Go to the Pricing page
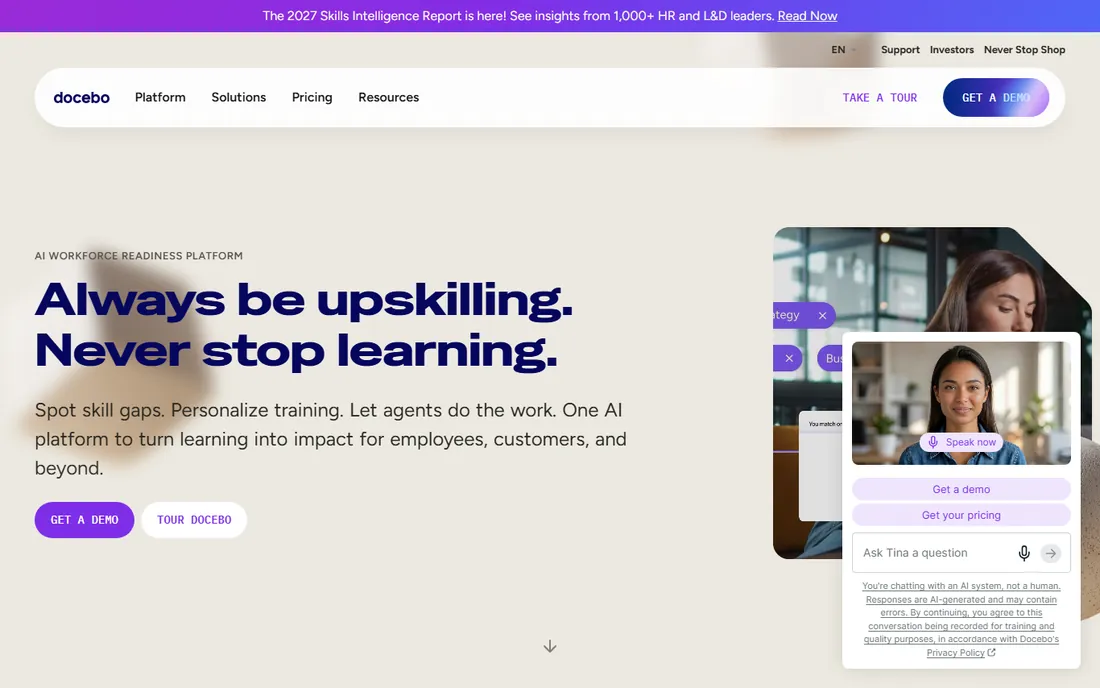1100x688 pixels. (x=312, y=97)
